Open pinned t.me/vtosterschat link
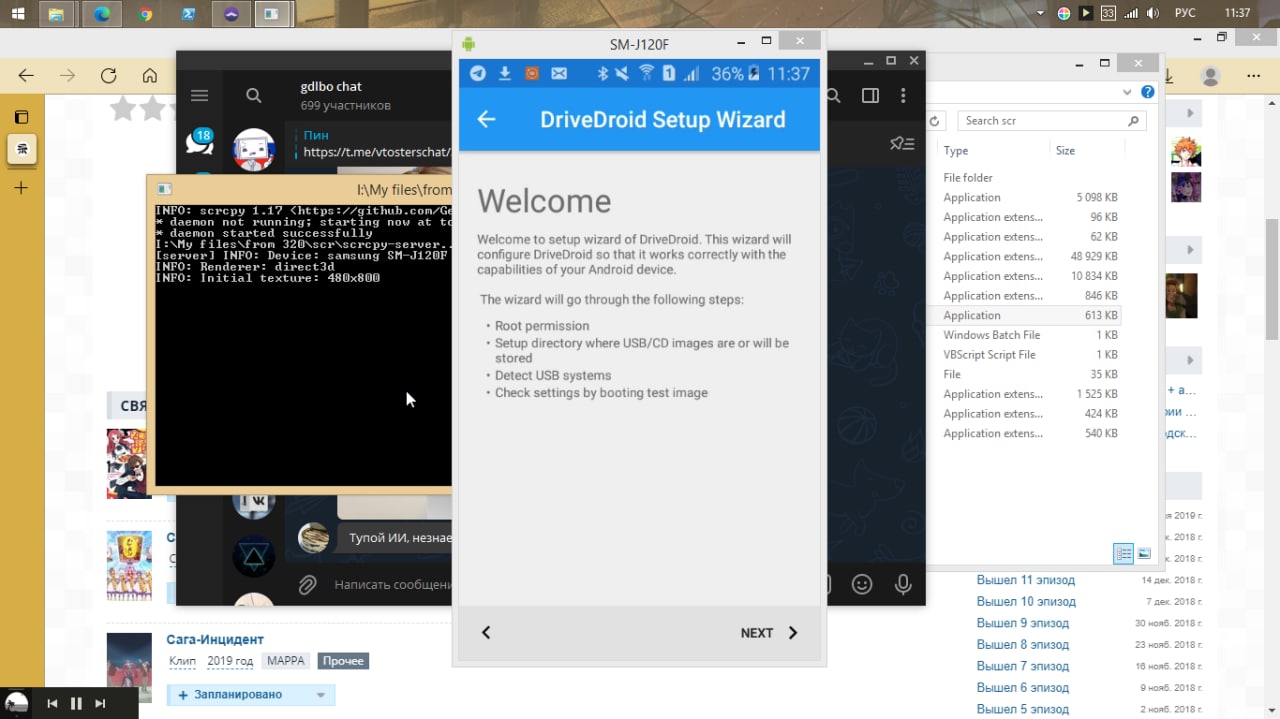This screenshot has width=1280, height=719. (377, 153)
